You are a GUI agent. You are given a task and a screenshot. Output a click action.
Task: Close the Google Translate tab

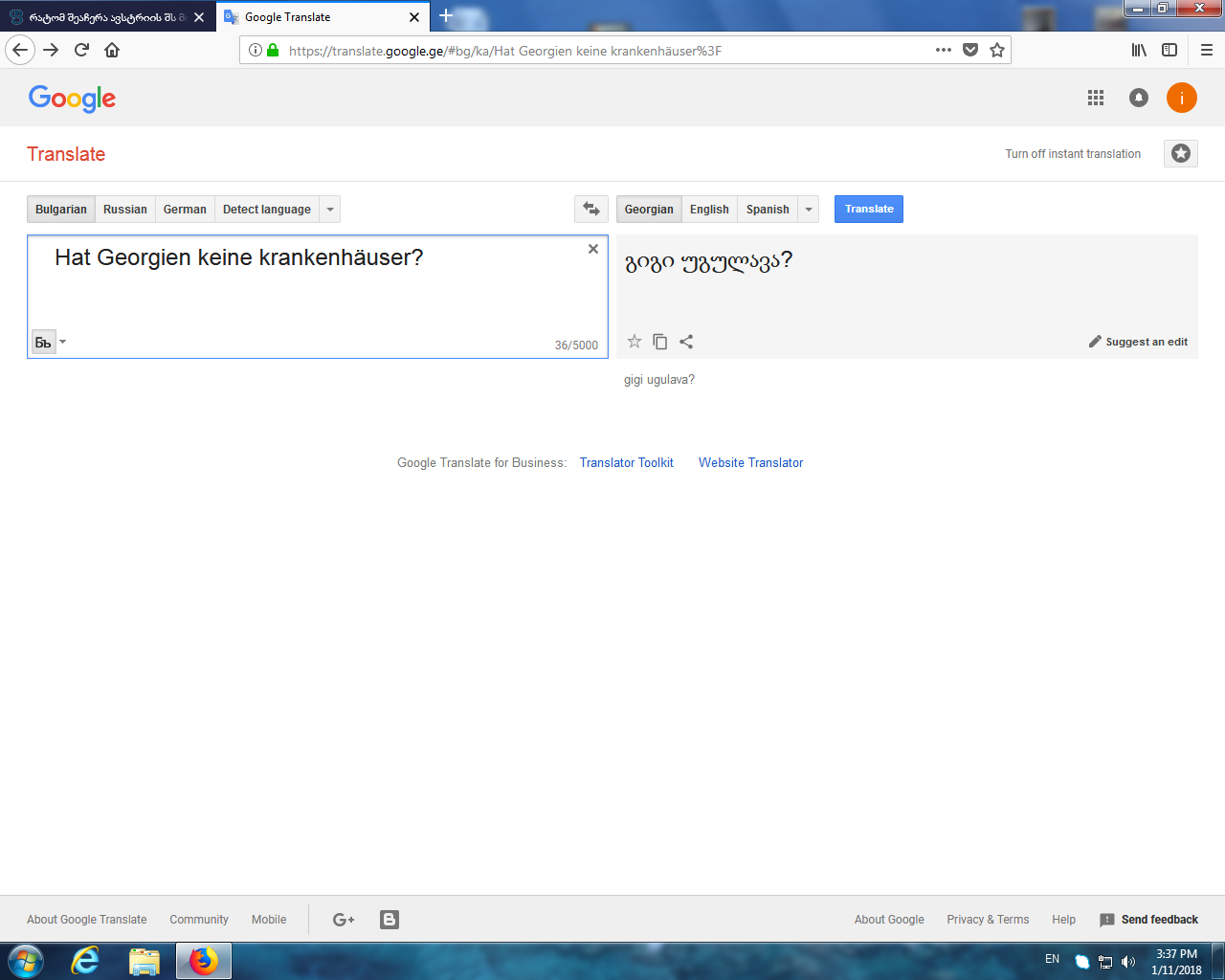click(x=414, y=16)
